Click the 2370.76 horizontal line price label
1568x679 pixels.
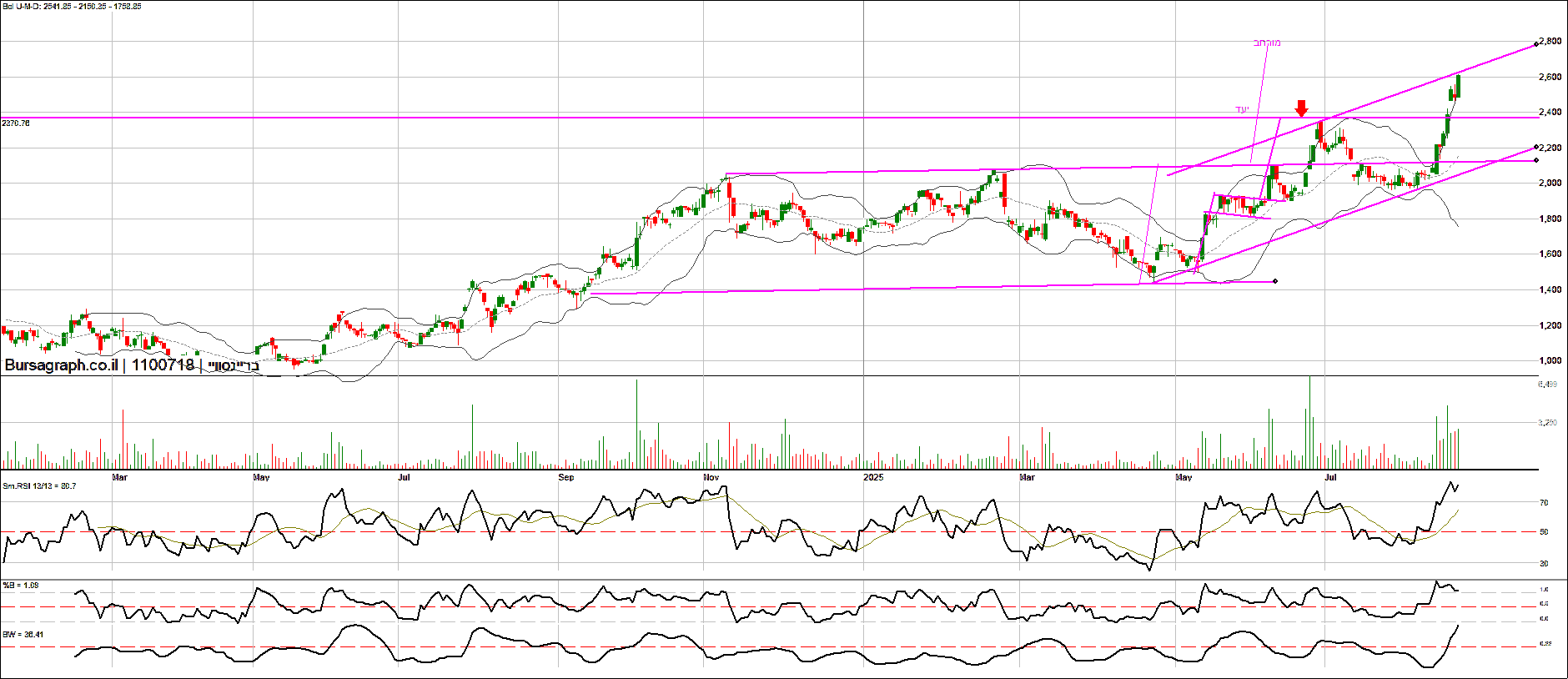click(x=16, y=123)
